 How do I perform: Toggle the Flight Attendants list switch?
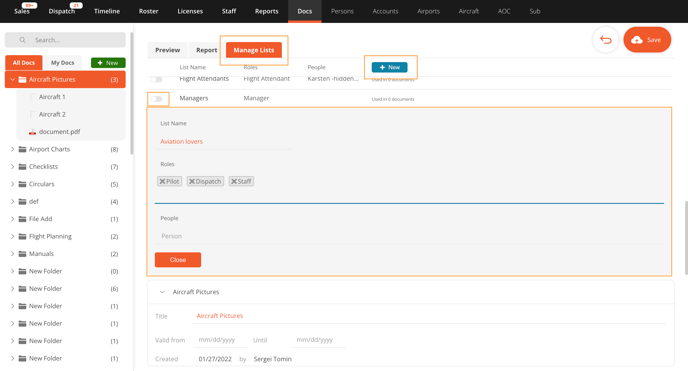[157, 79]
